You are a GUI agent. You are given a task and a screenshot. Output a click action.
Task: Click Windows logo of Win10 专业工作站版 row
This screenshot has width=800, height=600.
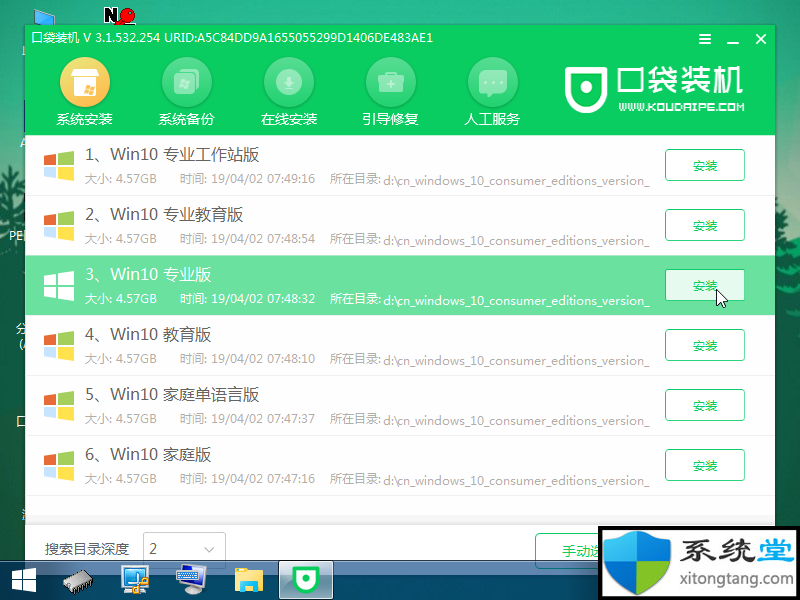coord(59,166)
